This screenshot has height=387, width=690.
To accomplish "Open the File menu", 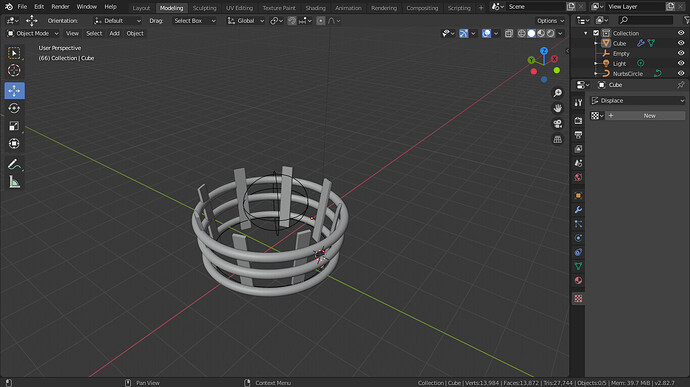I will pos(22,7).
